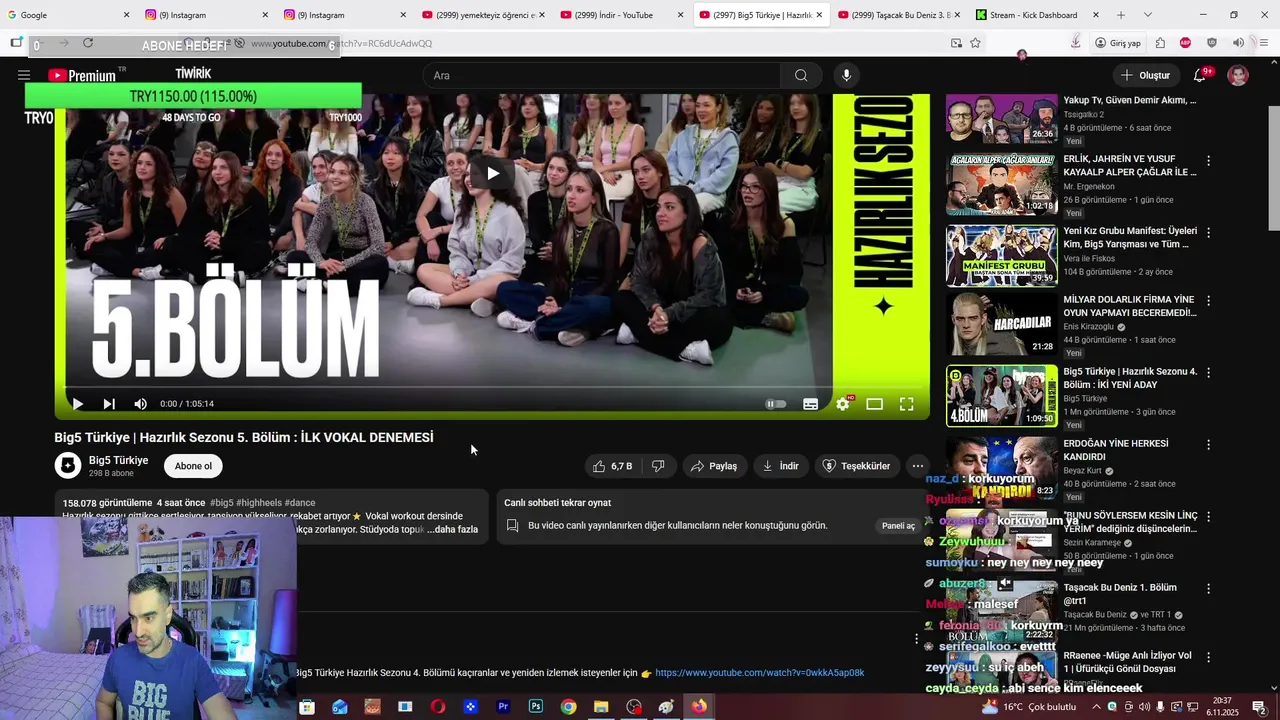Enter fullscreen mode

coord(907,404)
